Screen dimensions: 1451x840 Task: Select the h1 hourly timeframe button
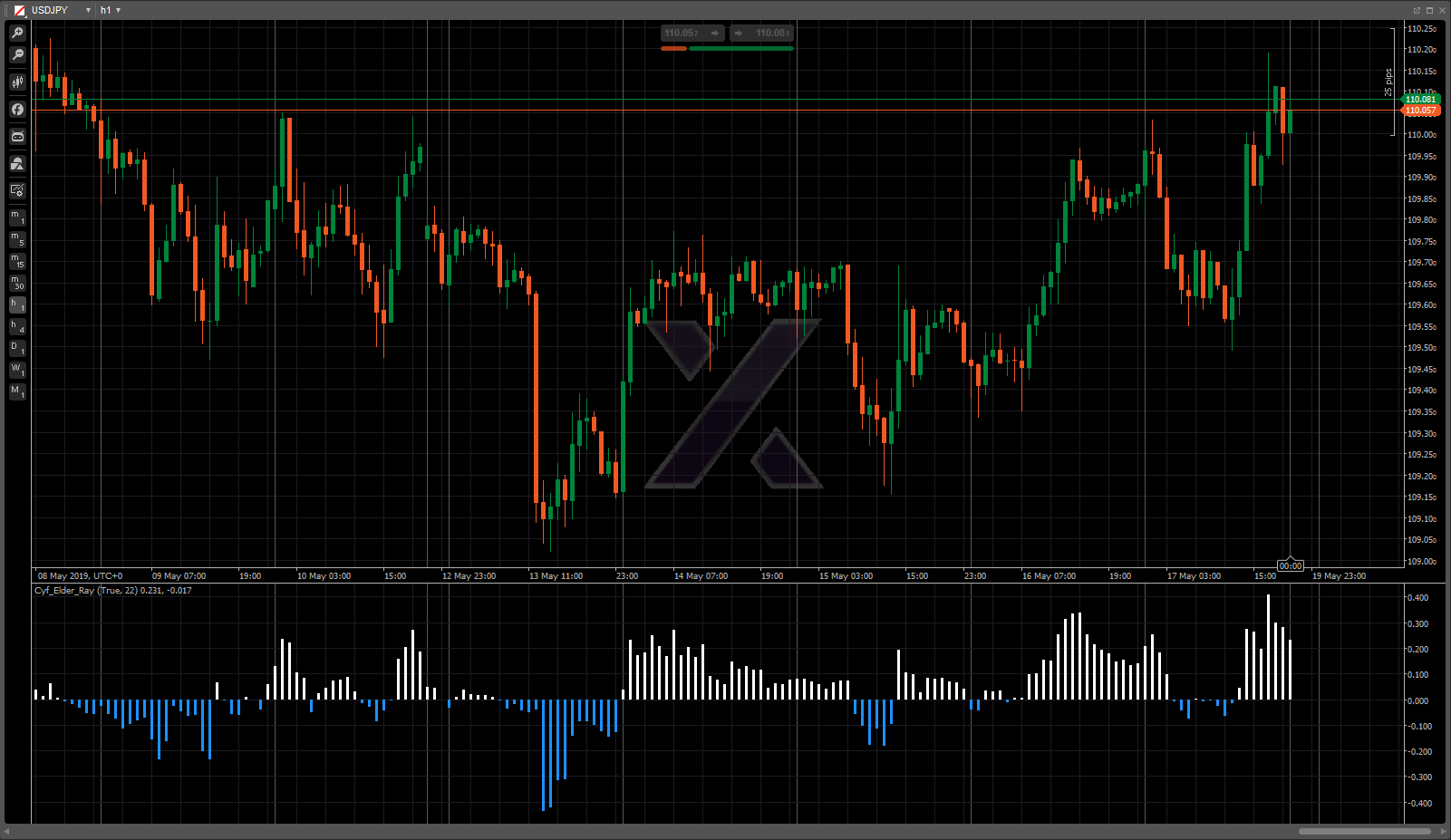(x=17, y=305)
